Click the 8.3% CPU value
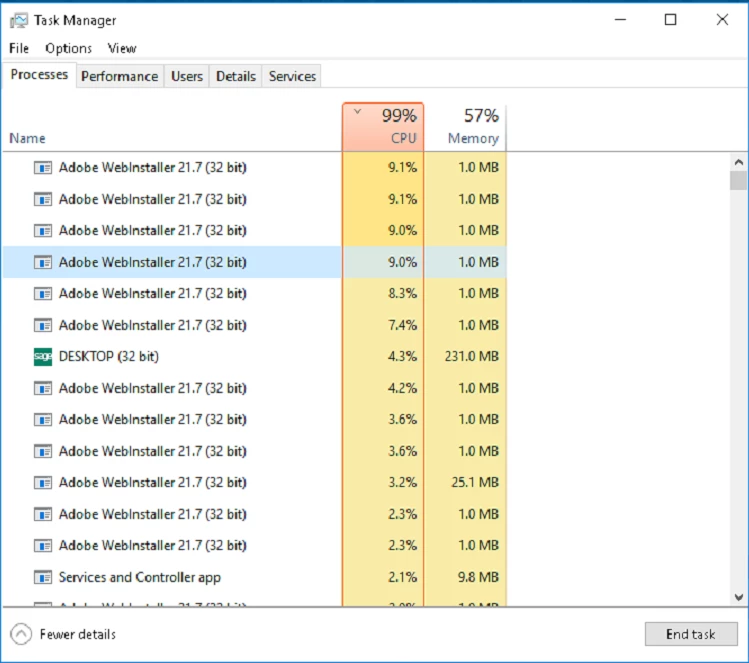This screenshot has height=663, width=749. 402,293
